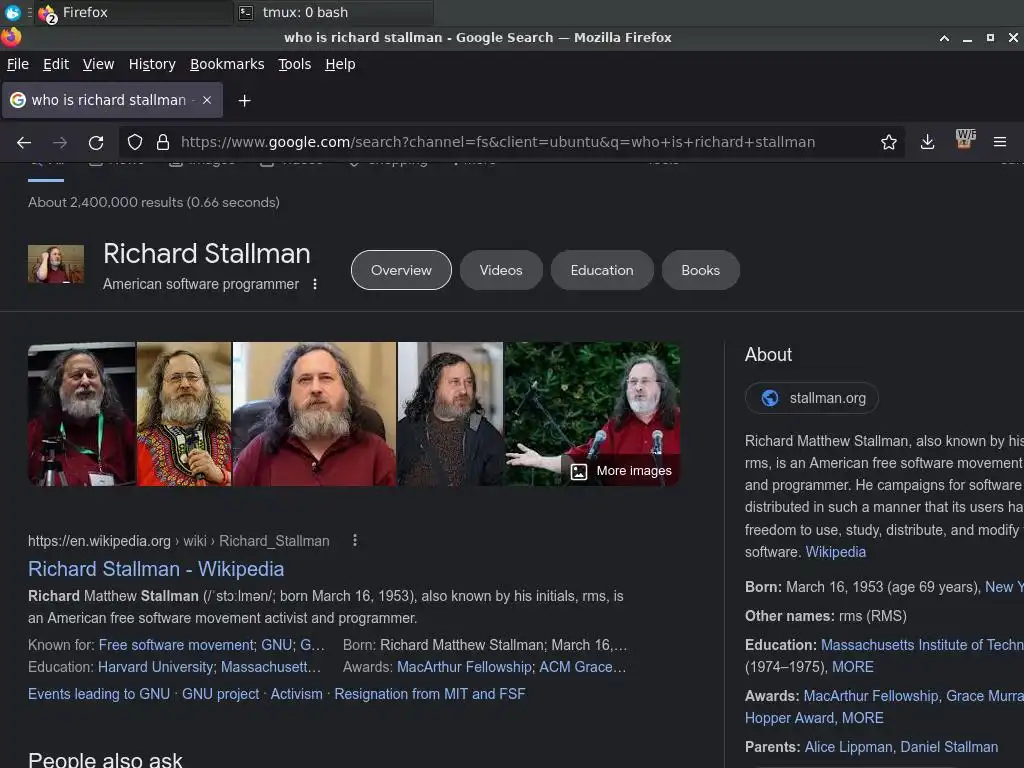Switch to the Firefox taskbar entry
The height and width of the screenshot is (768, 1024).
(134, 12)
